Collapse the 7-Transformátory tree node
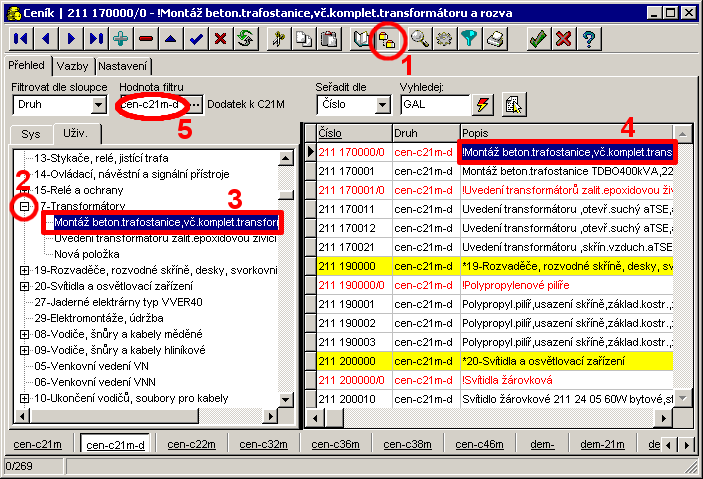 coord(24,205)
